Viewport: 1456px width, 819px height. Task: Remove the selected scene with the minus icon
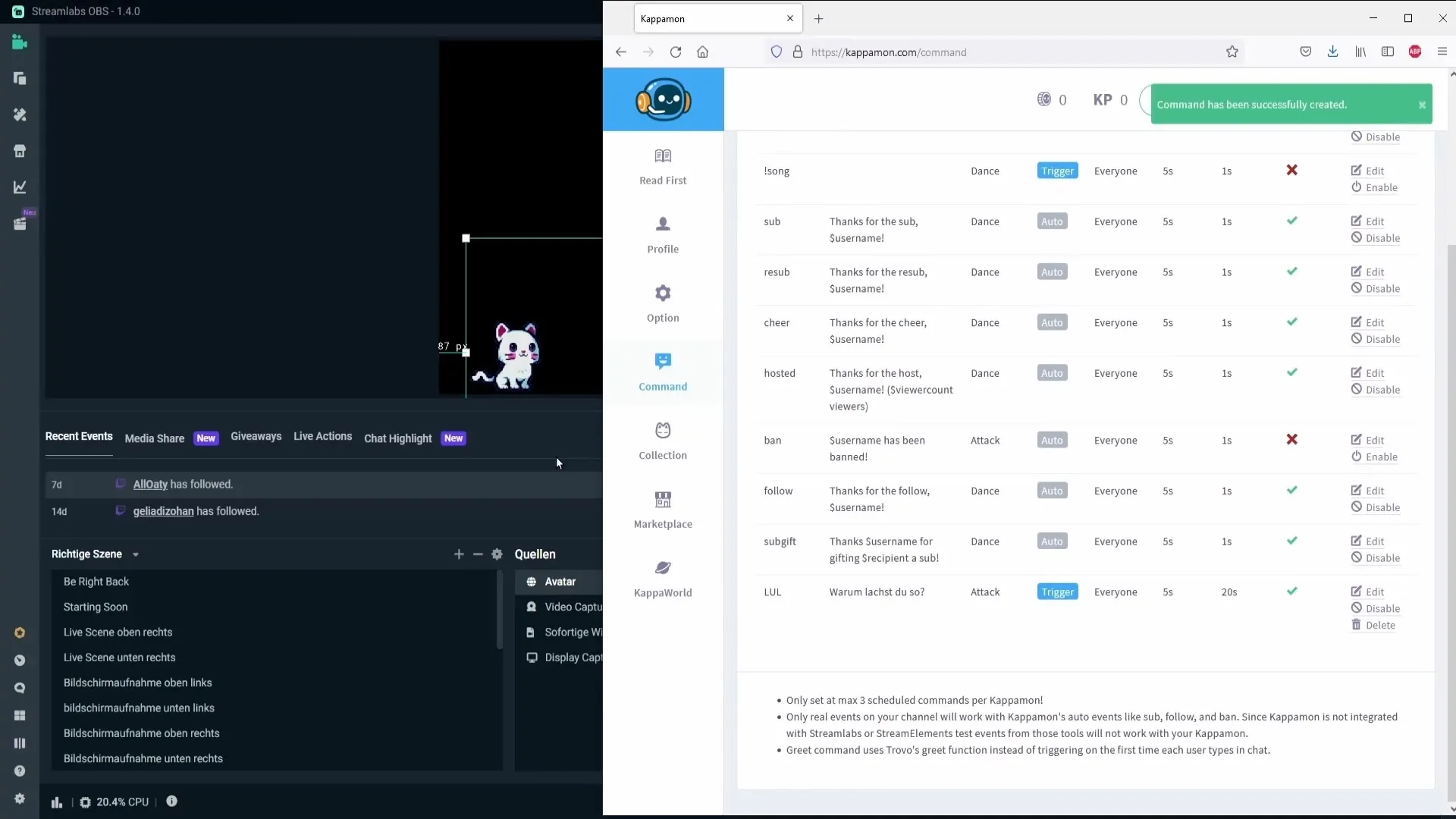(478, 554)
